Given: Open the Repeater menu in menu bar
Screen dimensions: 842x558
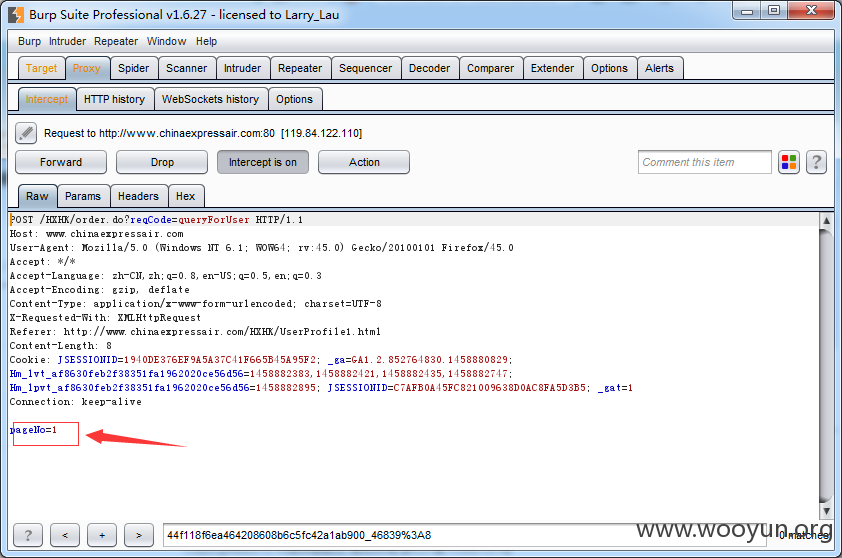Looking at the screenshot, I should [x=116, y=41].
